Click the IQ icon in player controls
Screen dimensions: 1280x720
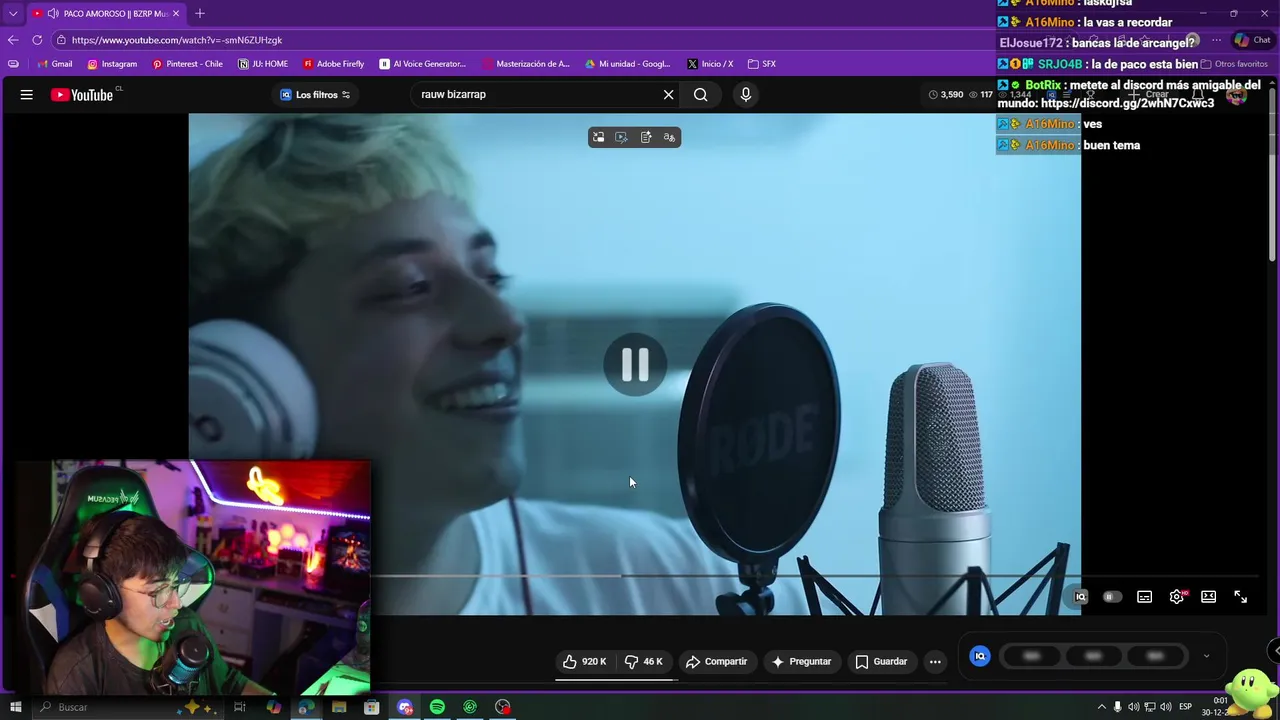tap(1080, 597)
